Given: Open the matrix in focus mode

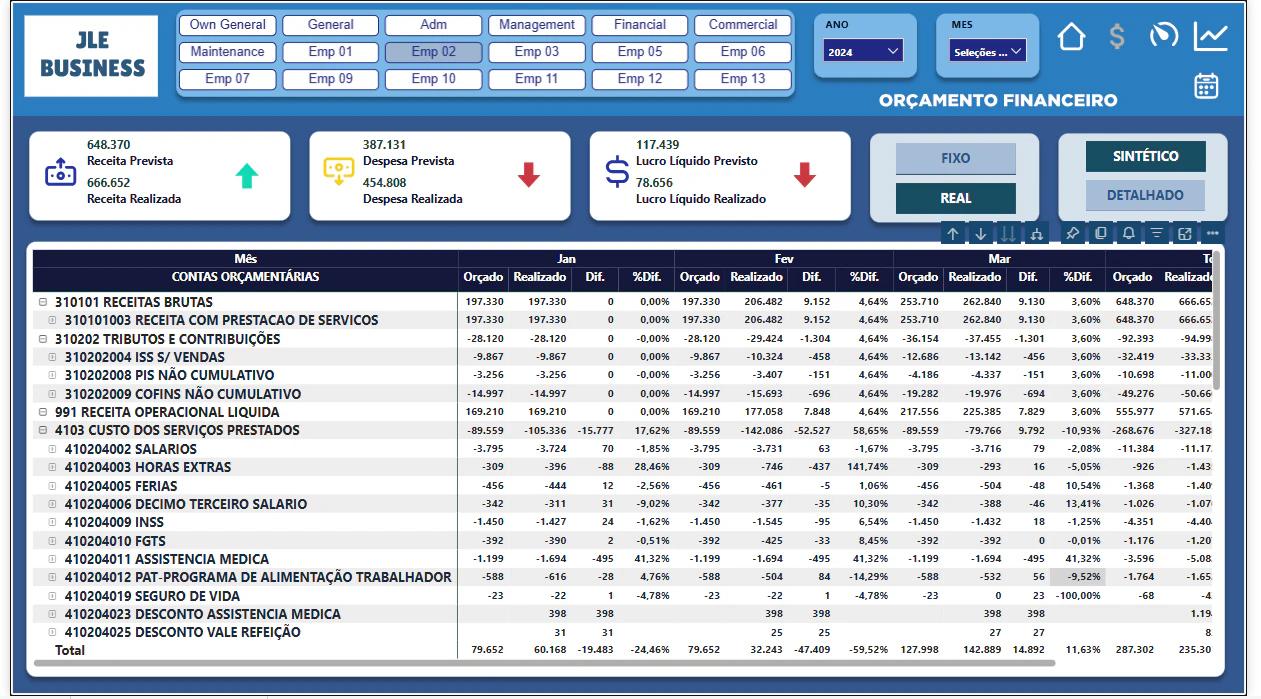Looking at the screenshot, I should click(1185, 233).
